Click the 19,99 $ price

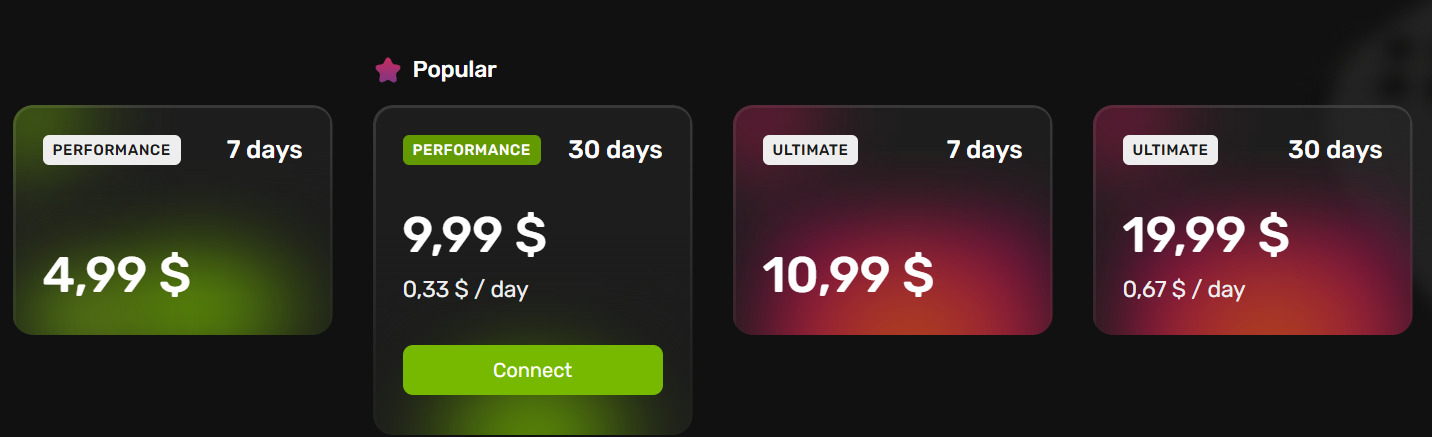1206,235
